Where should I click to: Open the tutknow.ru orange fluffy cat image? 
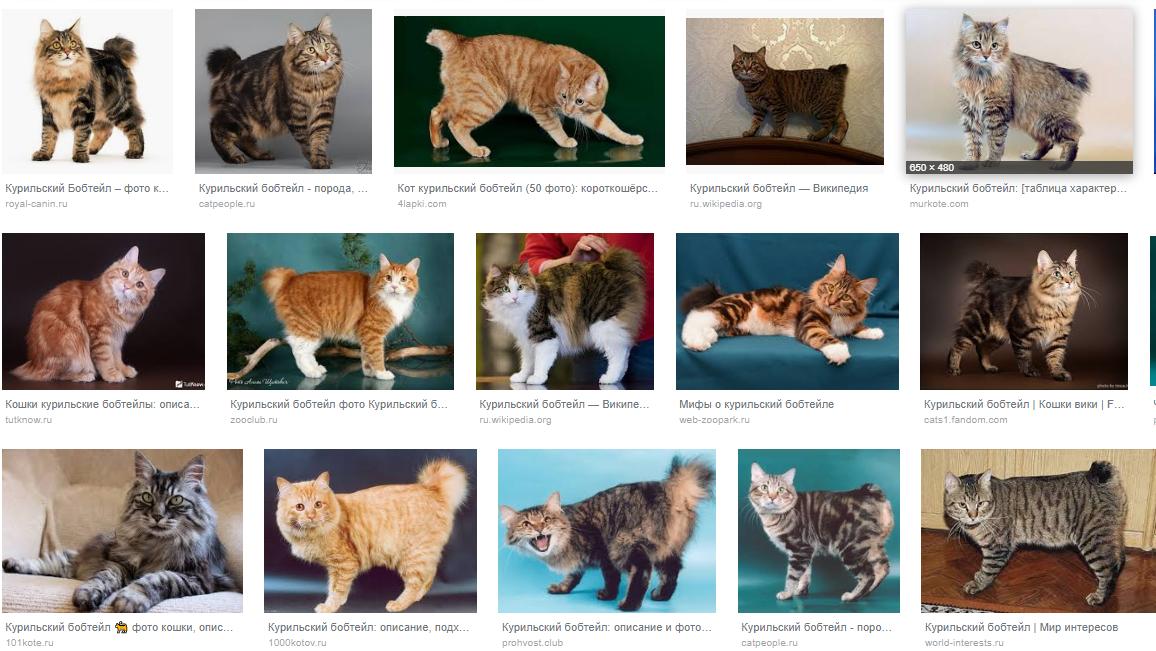pos(103,311)
